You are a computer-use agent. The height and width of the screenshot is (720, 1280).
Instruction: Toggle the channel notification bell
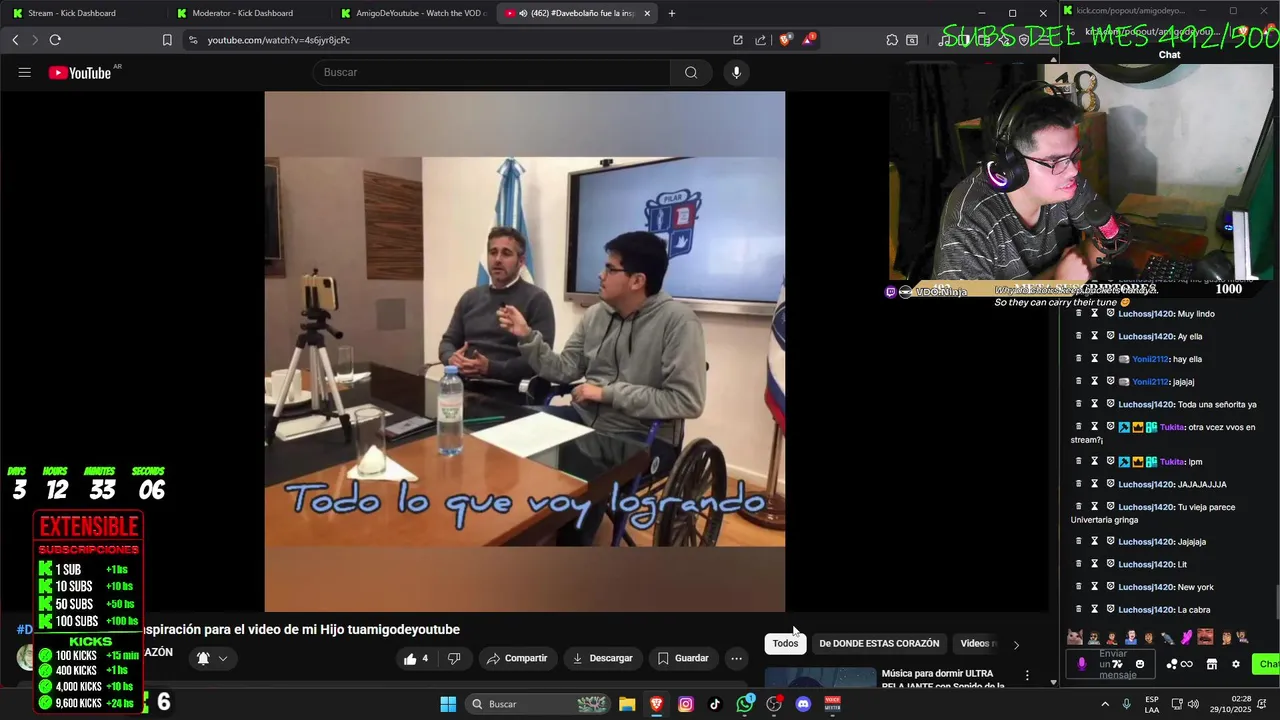pos(203,658)
